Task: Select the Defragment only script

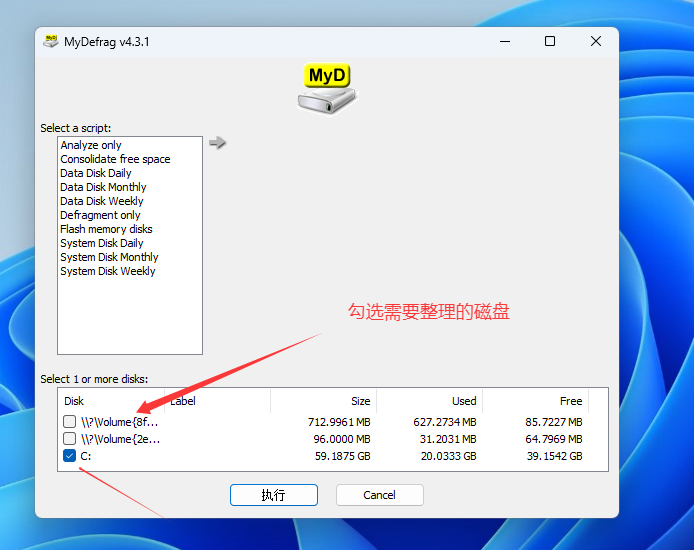Action: [x=100, y=215]
